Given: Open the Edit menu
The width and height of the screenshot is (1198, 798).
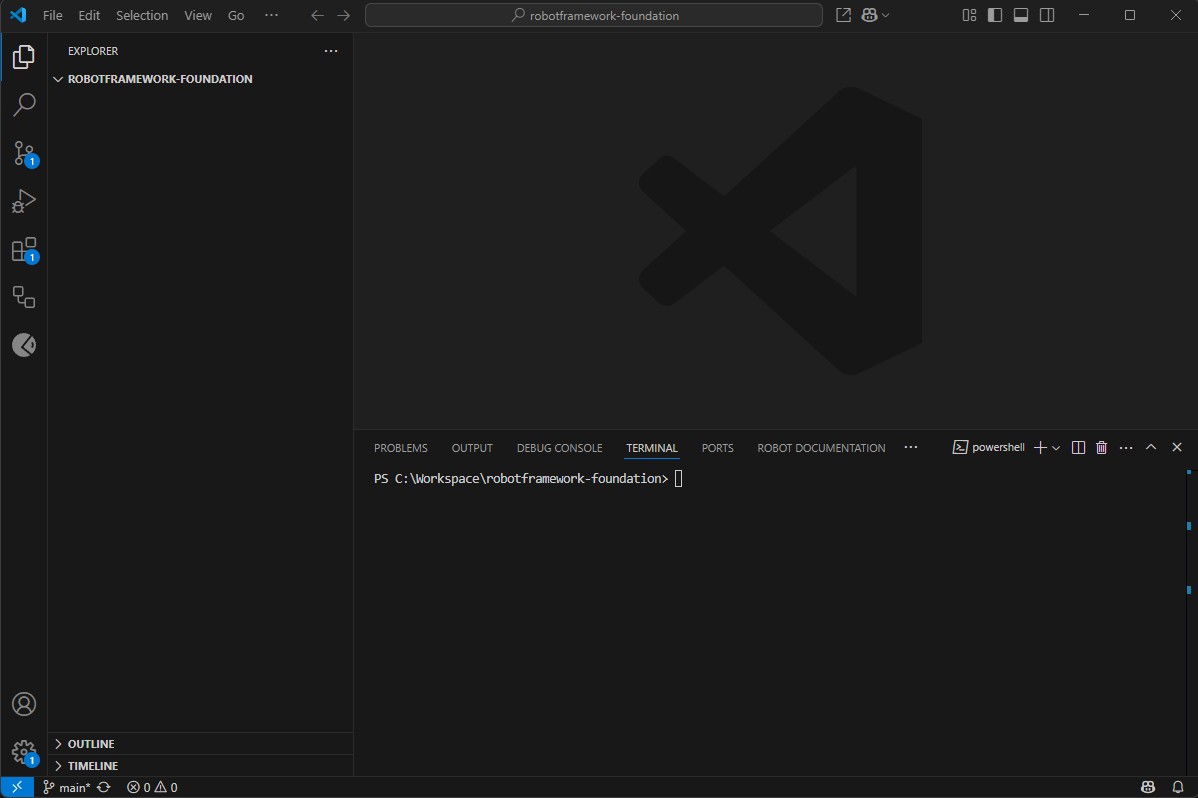Looking at the screenshot, I should click(89, 15).
